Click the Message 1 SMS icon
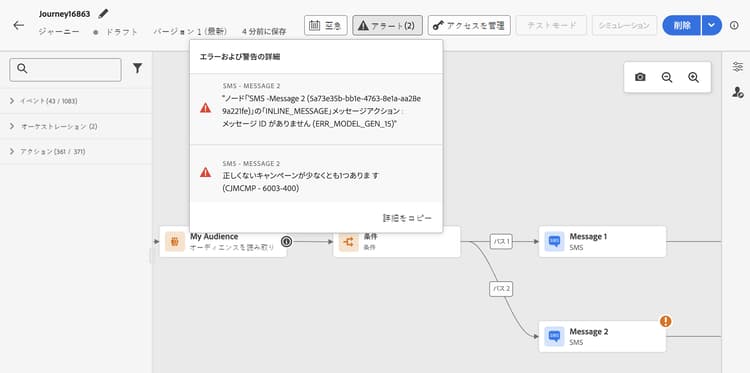 pyautogui.click(x=554, y=241)
